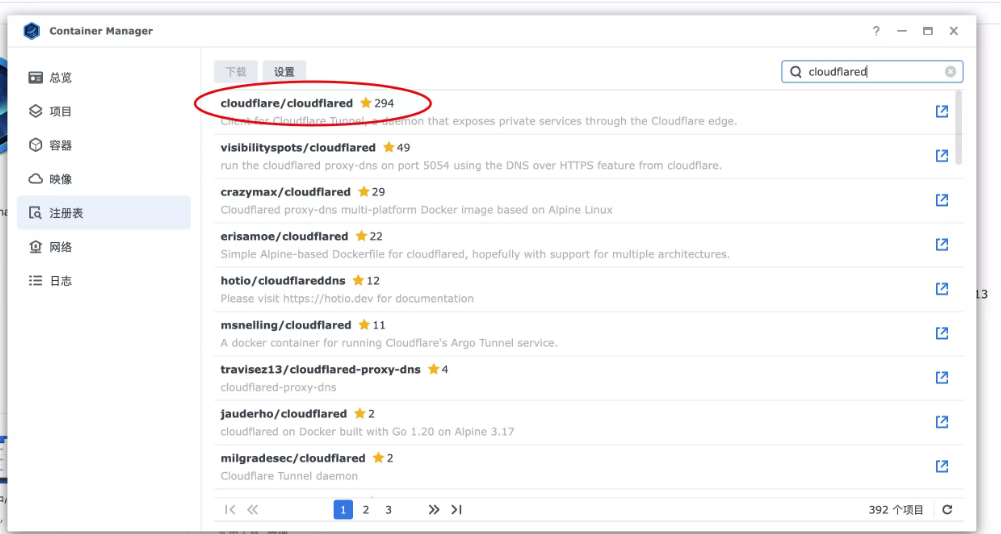Open the 网络 network section
Screen dimensions: 1001x534
[x=104, y=247]
